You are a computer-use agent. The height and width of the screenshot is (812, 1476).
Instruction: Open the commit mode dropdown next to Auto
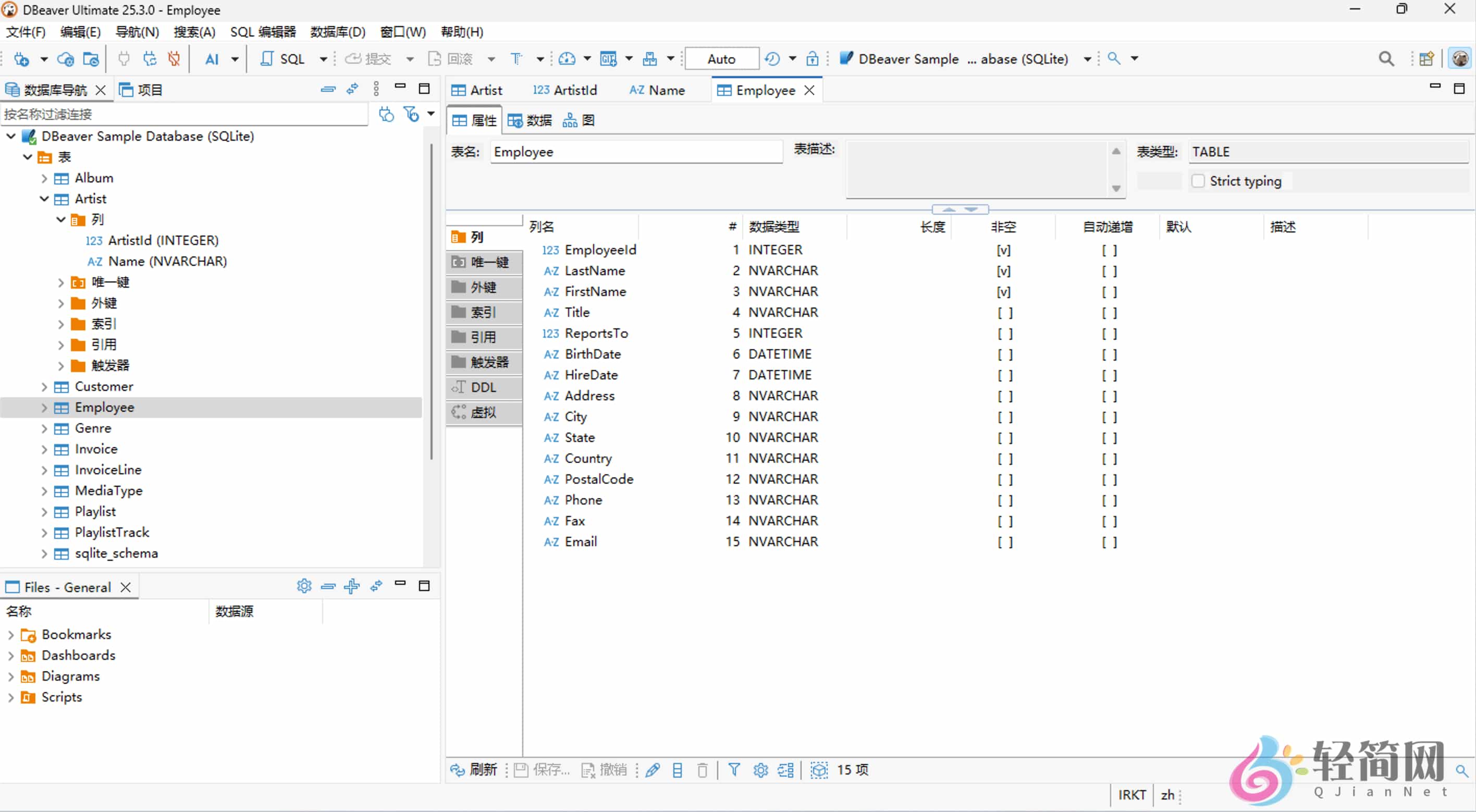[x=791, y=59]
